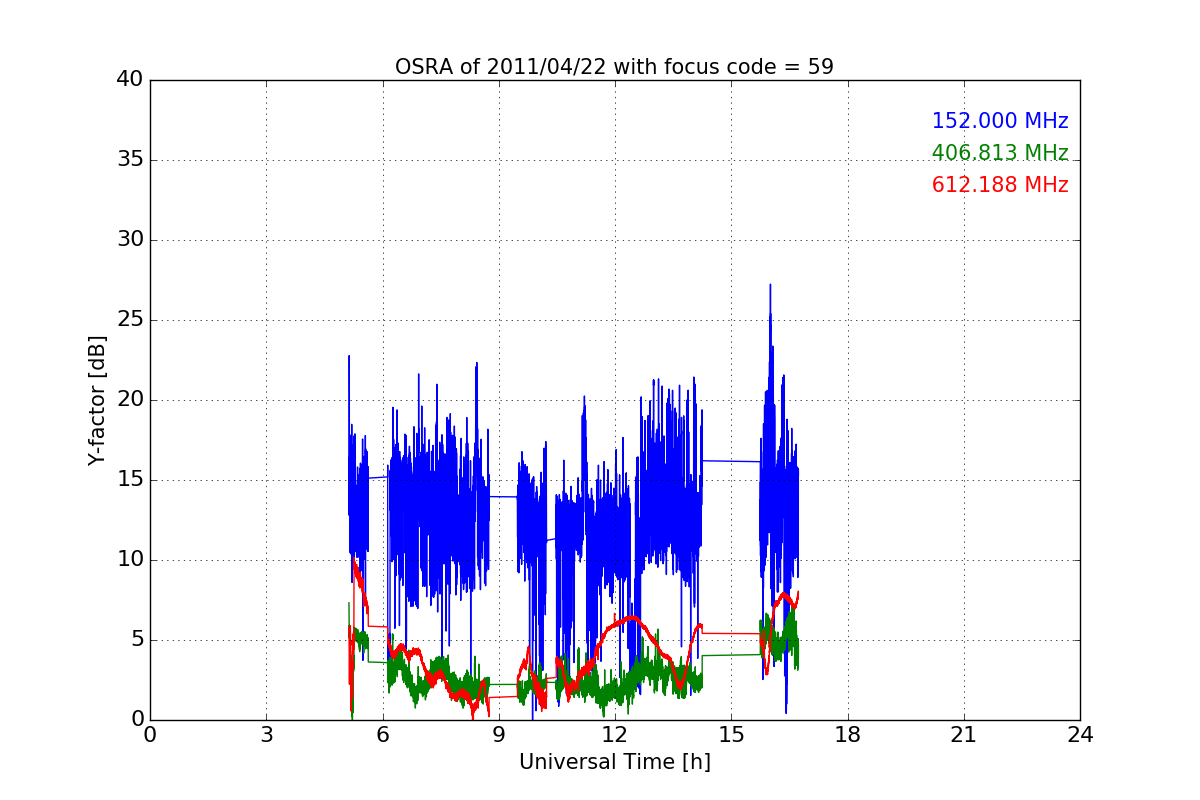Click the y-axis tick label 35
1200x800 pixels.
tap(130, 160)
